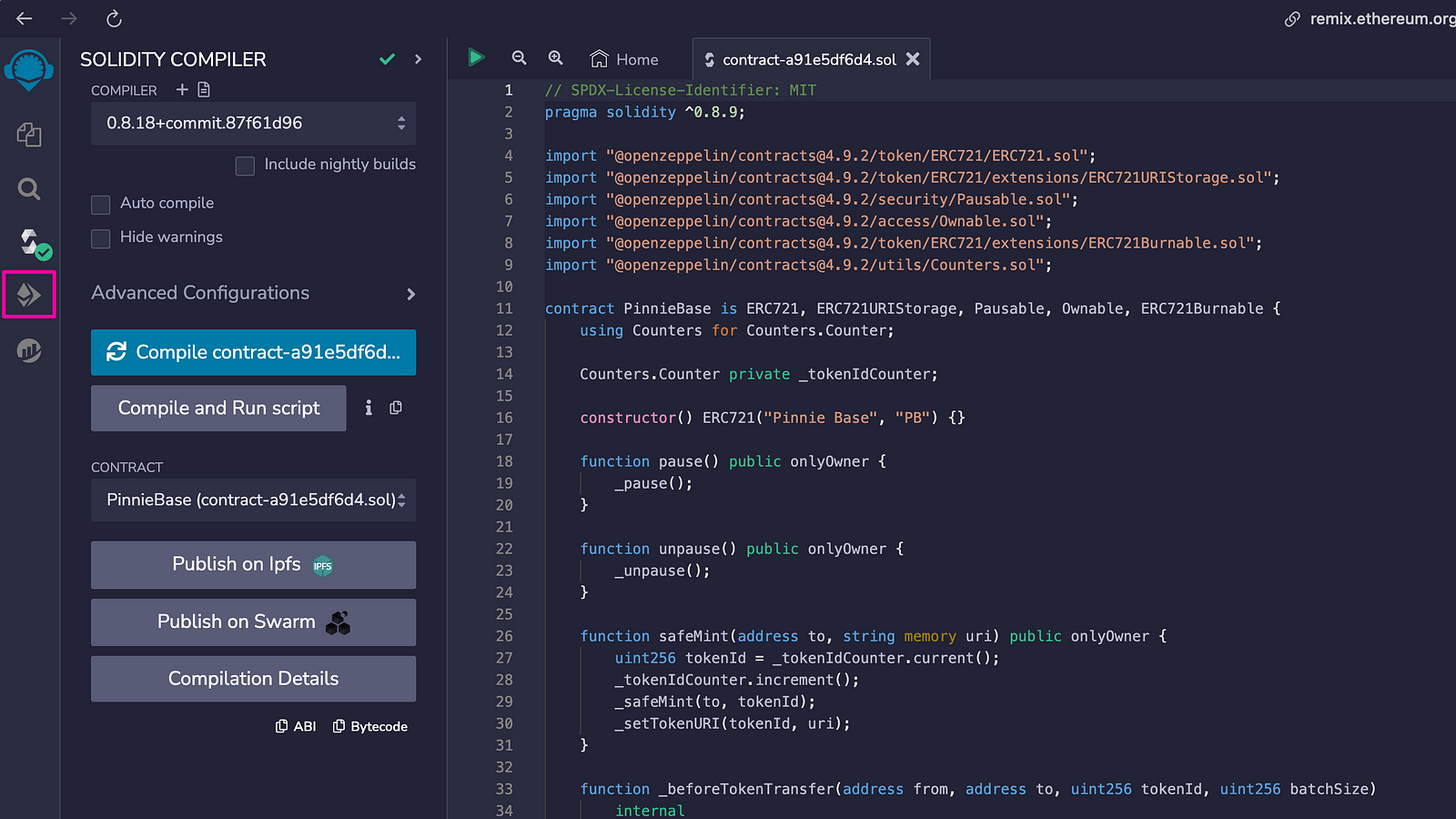Check the Hide warnings option

101,238
